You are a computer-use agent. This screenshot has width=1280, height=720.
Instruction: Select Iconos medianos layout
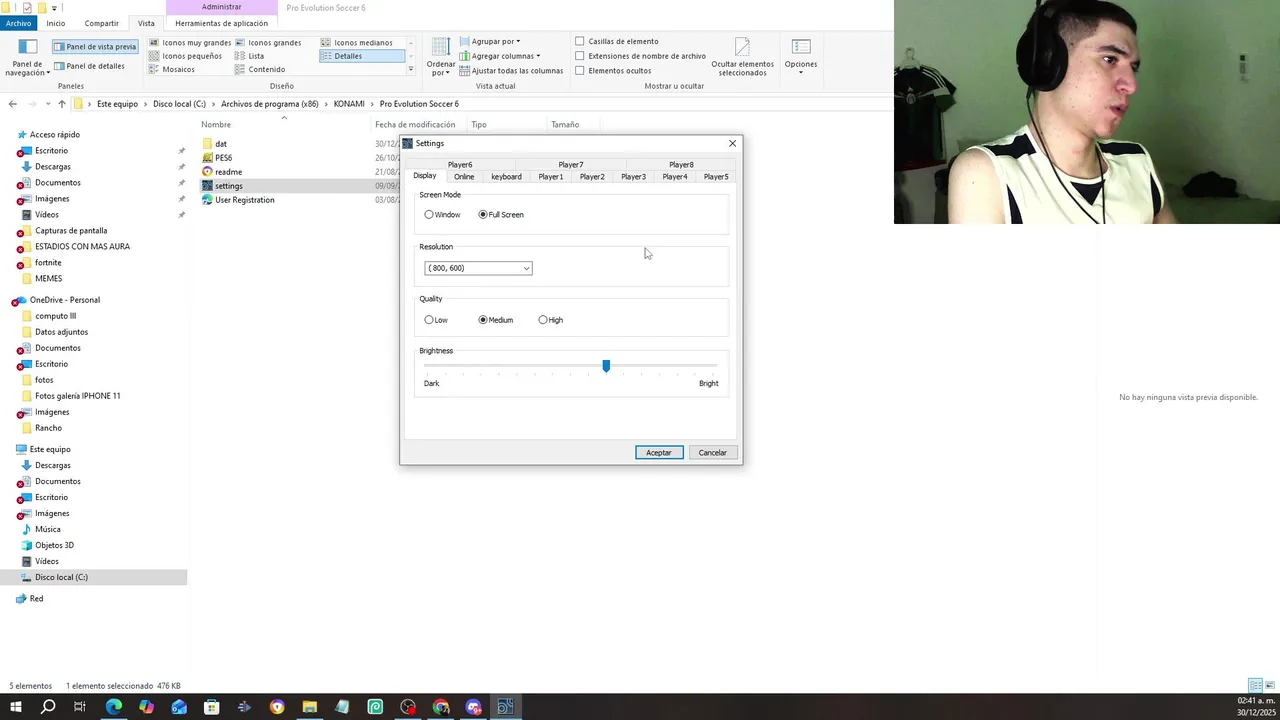[x=357, y=43]
